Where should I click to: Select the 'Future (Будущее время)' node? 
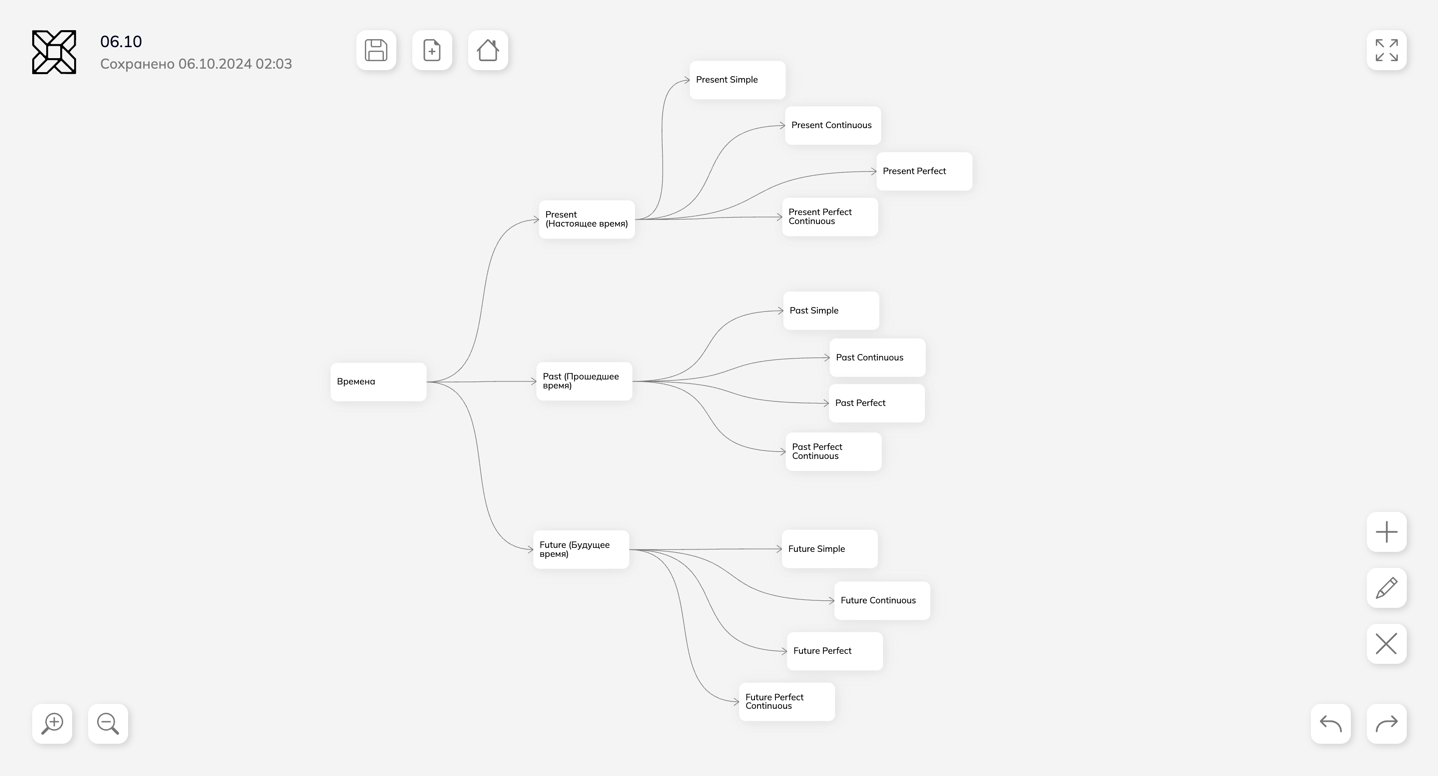pos(581,549)
